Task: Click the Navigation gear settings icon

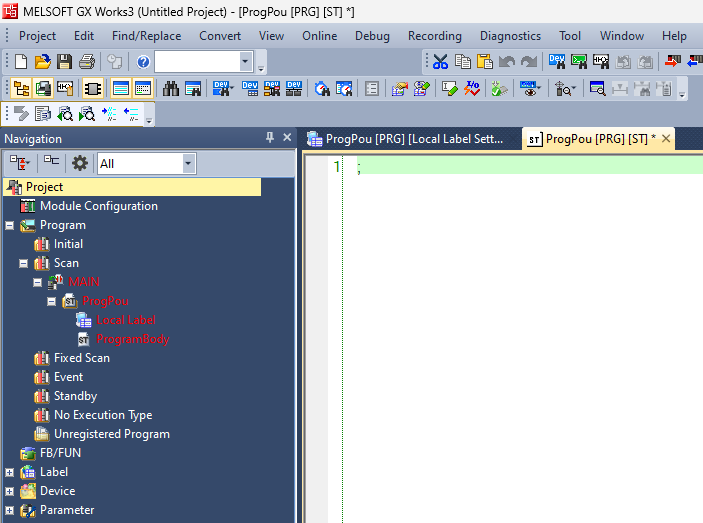Action: (x=80, y=163)
